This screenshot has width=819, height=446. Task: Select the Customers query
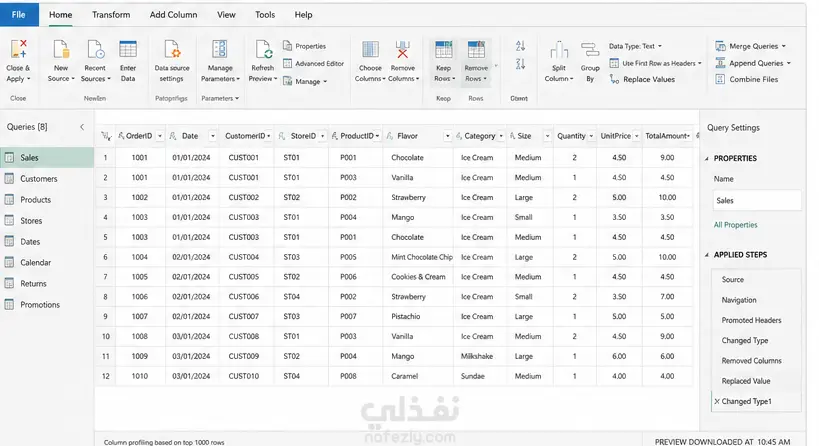pyautogui.click(x=47, y=179)
